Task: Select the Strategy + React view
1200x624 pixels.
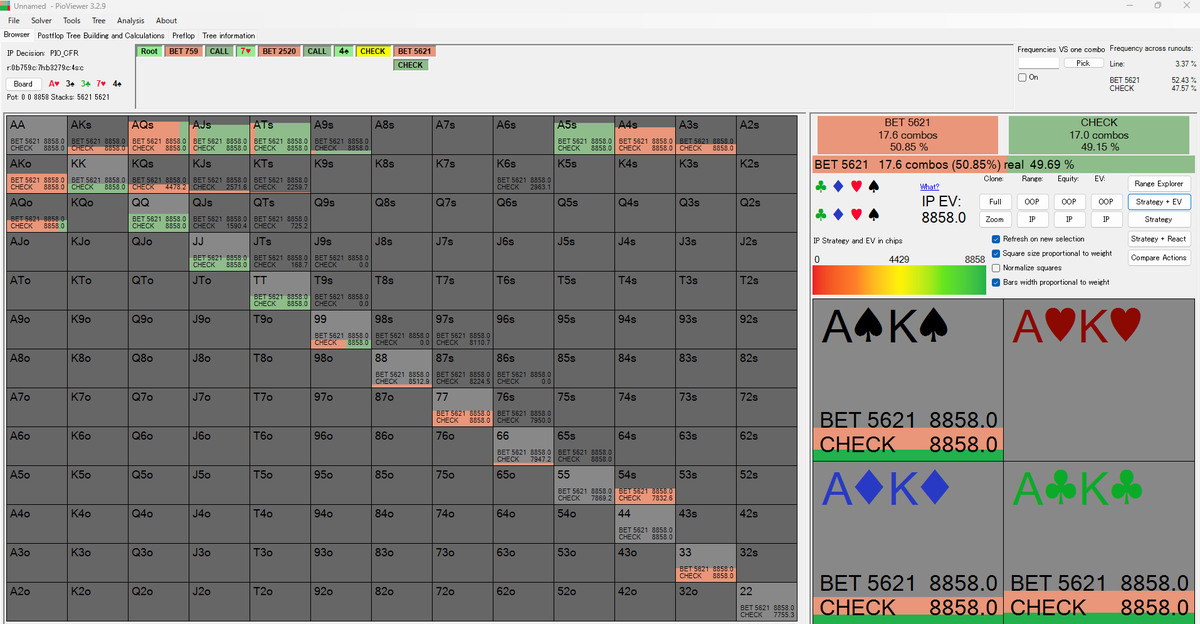Action: click(1159, 239)
